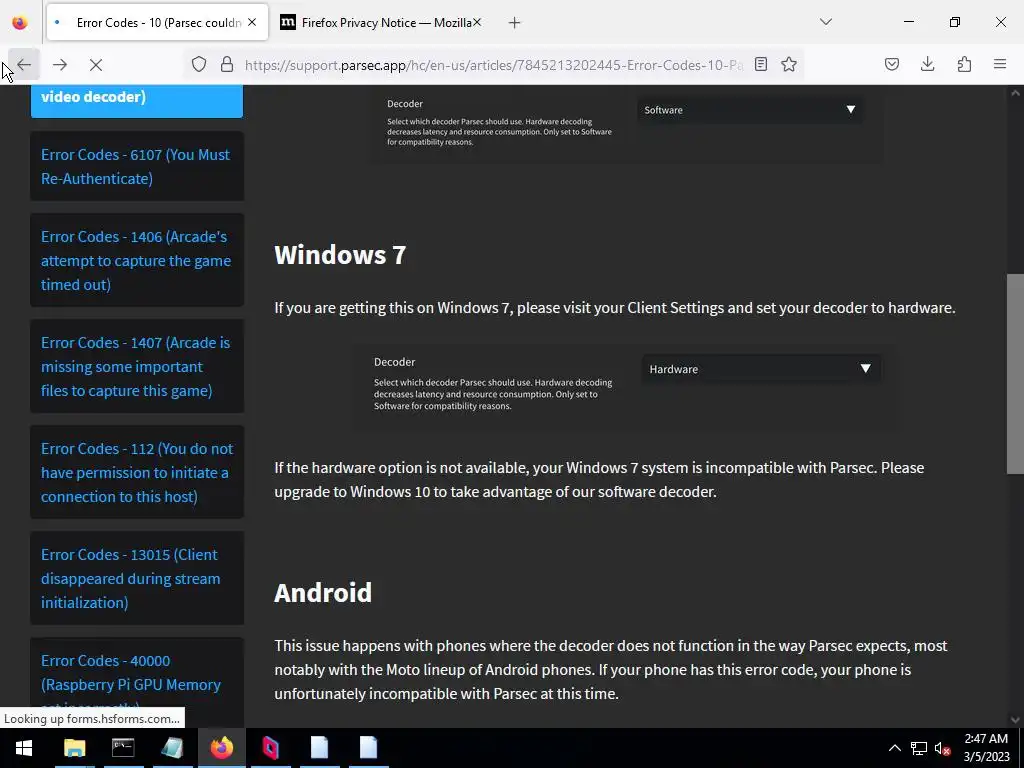Close the Firefox Privacy Notice tab

coord(477,22)
